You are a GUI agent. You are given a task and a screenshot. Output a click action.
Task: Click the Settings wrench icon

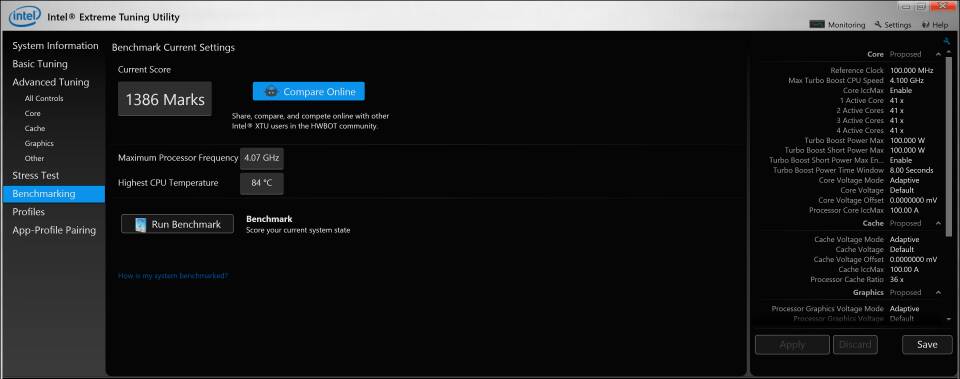click(x=878, y=24)
